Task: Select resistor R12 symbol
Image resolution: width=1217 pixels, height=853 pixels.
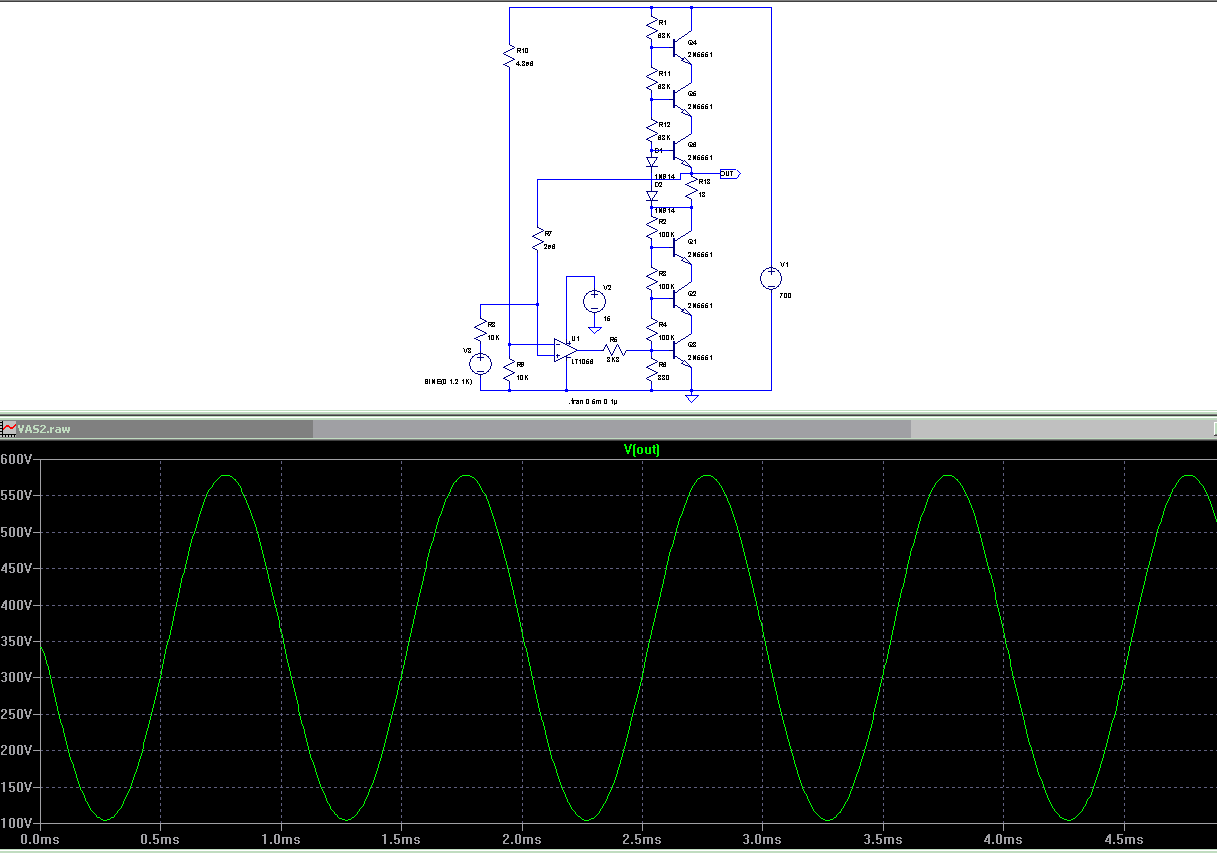Action: tap(652, 131)
